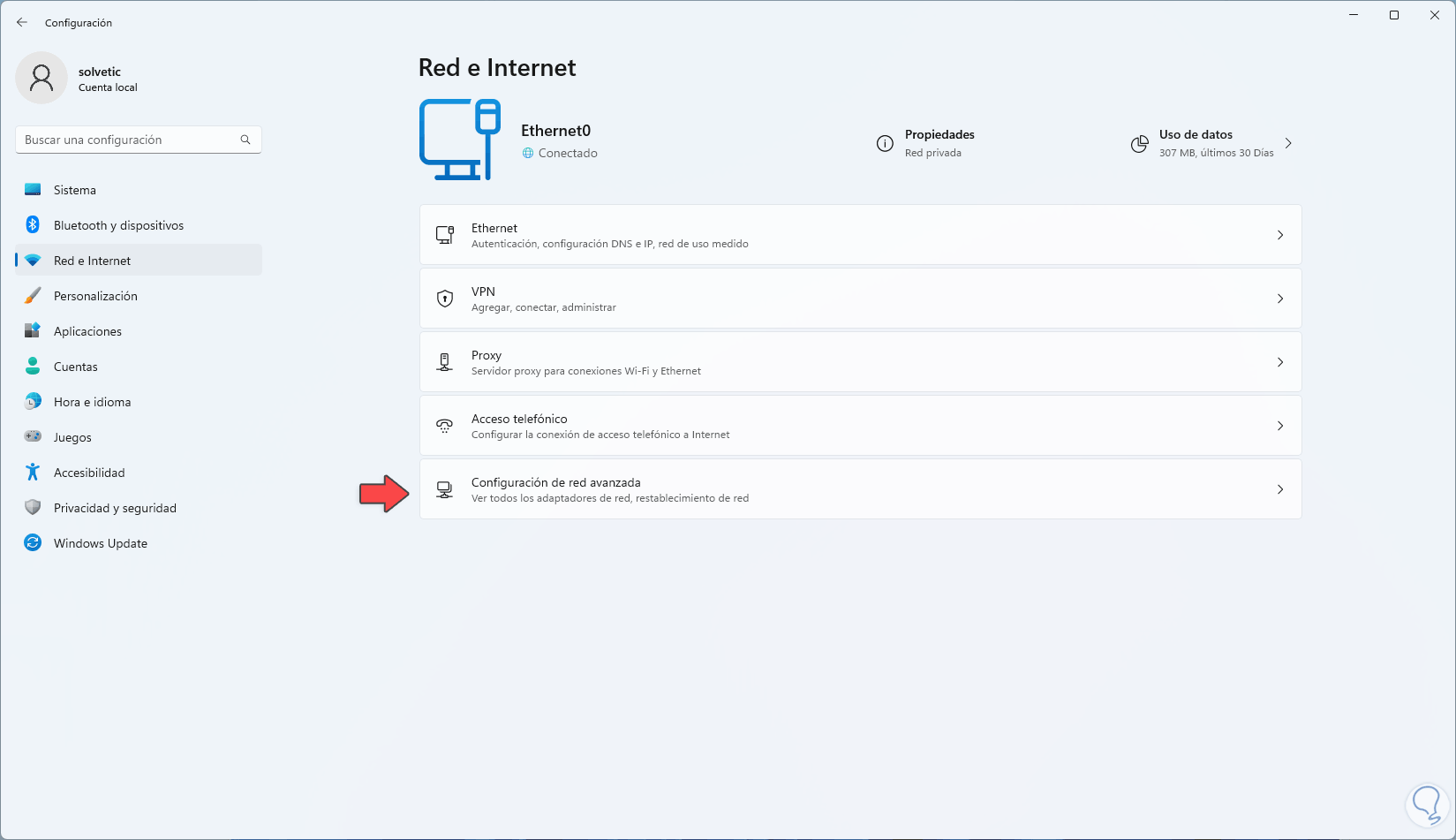Viewport: 1456px width, 840px height.
Task: Go to Accesibilidad settings
Action: tap(139, 473)
